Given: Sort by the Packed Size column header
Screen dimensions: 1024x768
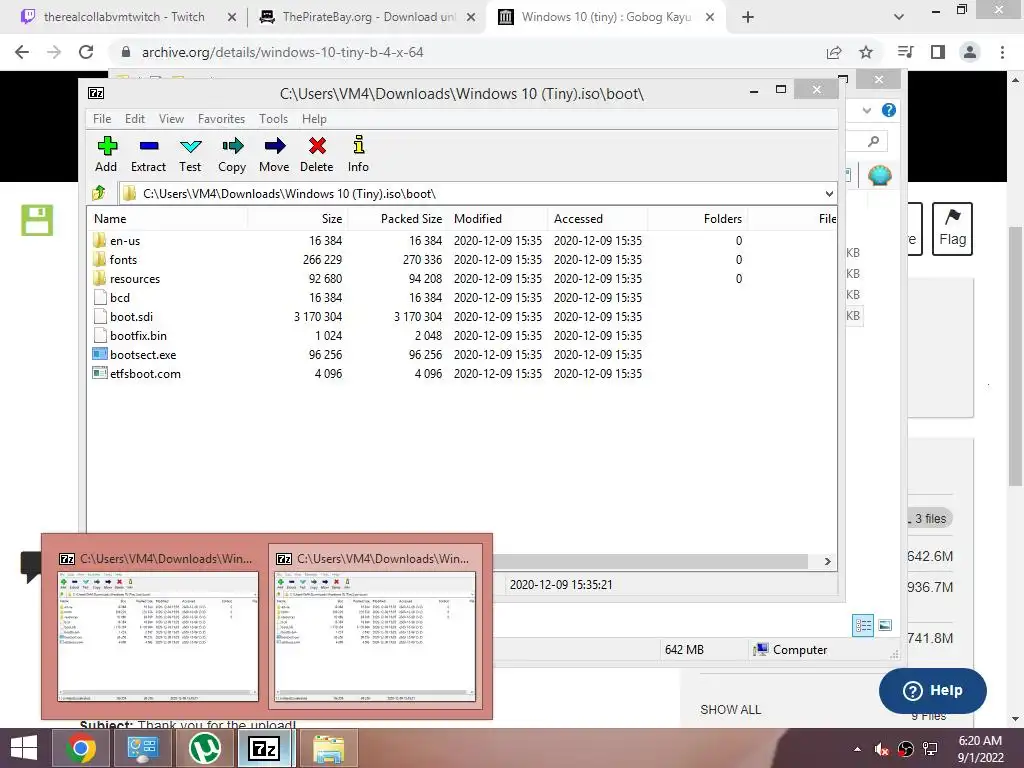Looking at the screenshot, I should click(398, 219).
